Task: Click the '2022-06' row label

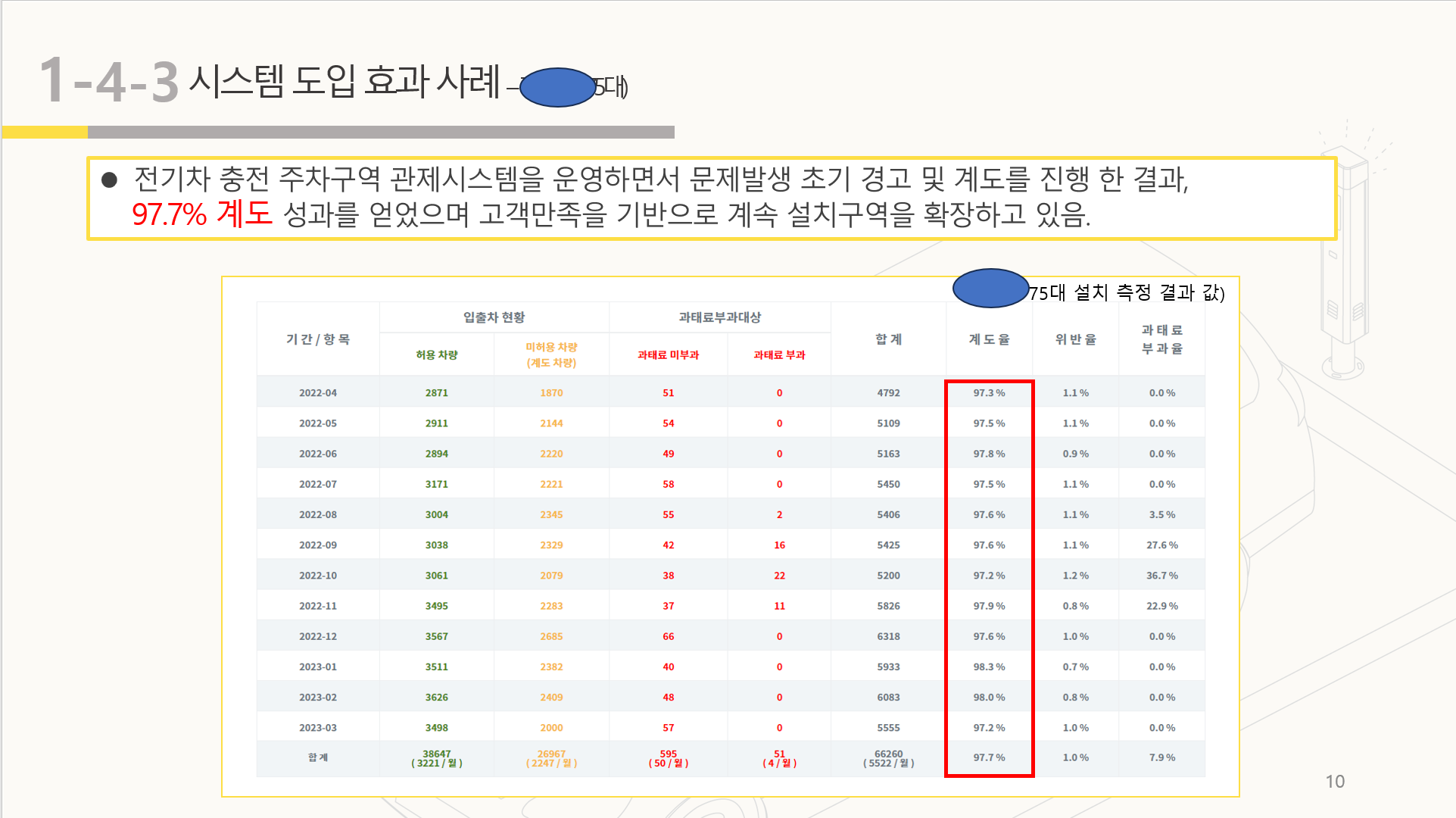Action: click(318, 454)
